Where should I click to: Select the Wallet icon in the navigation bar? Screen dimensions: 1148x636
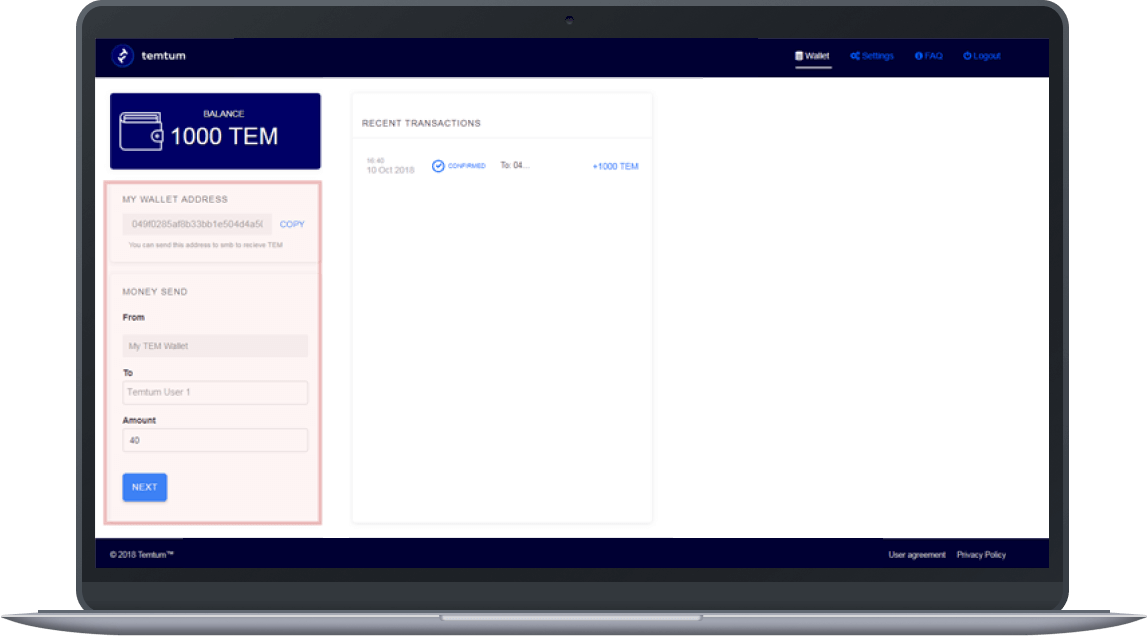point(797,55)
